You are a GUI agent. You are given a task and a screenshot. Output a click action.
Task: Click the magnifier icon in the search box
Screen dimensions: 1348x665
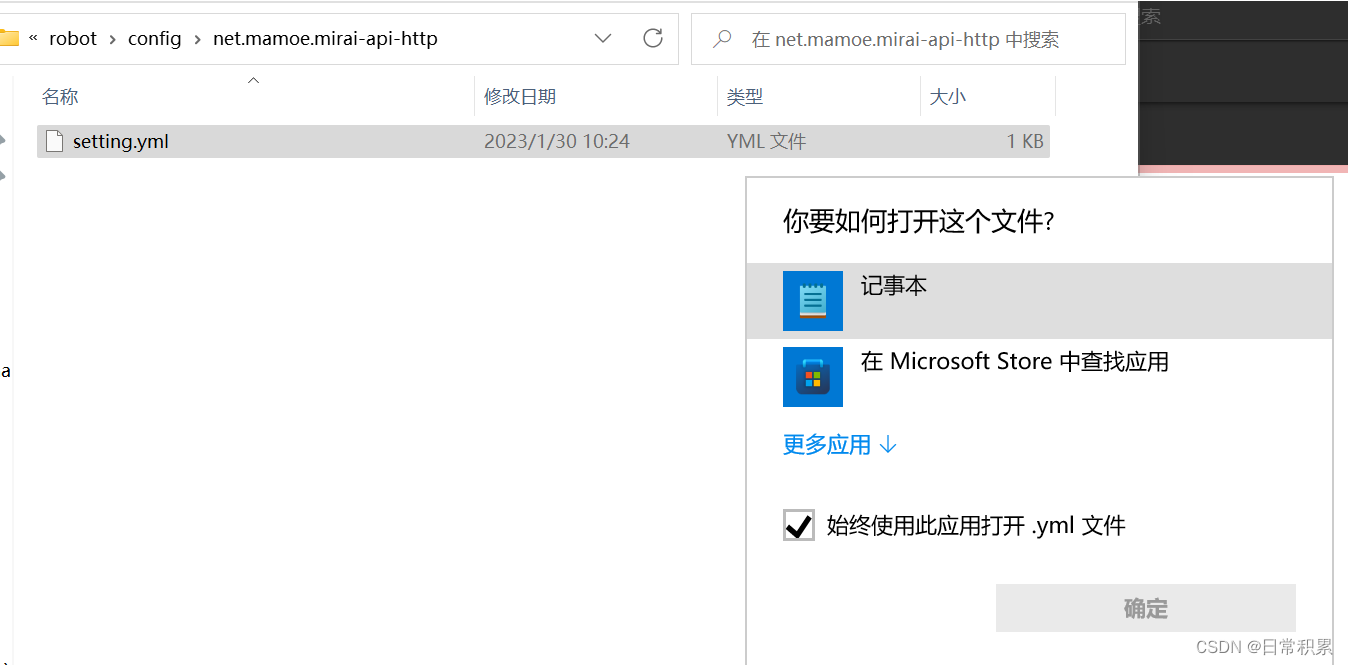722,39
